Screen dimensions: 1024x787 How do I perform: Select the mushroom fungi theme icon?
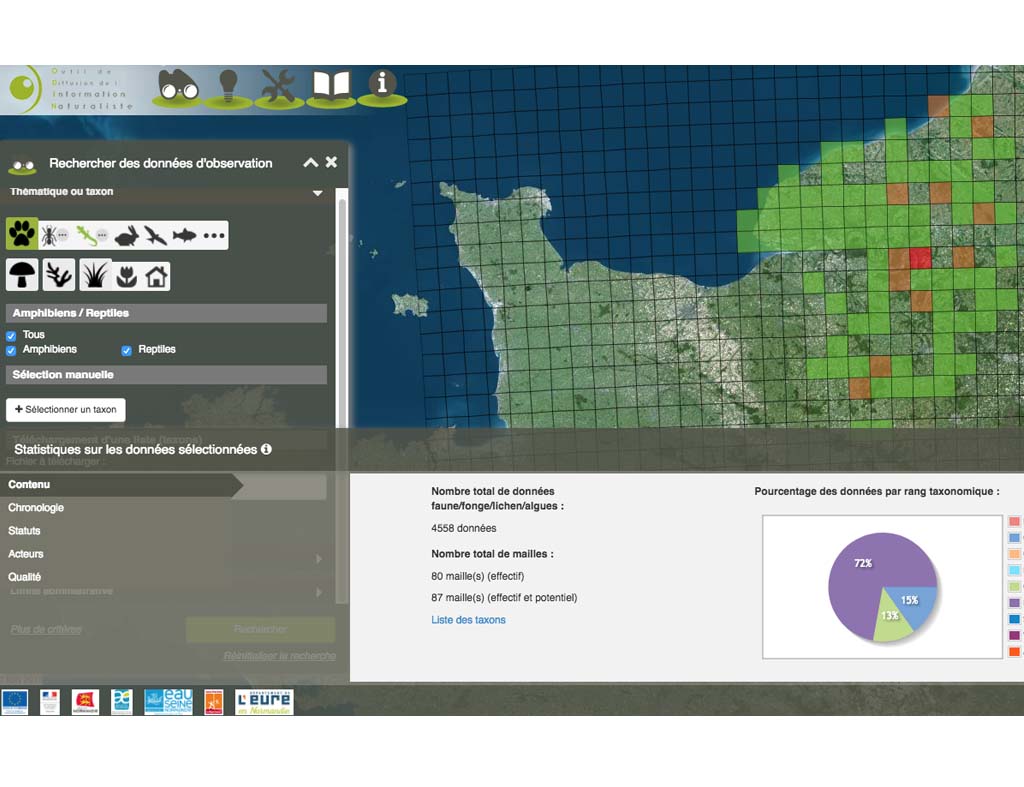click(22, 274)
